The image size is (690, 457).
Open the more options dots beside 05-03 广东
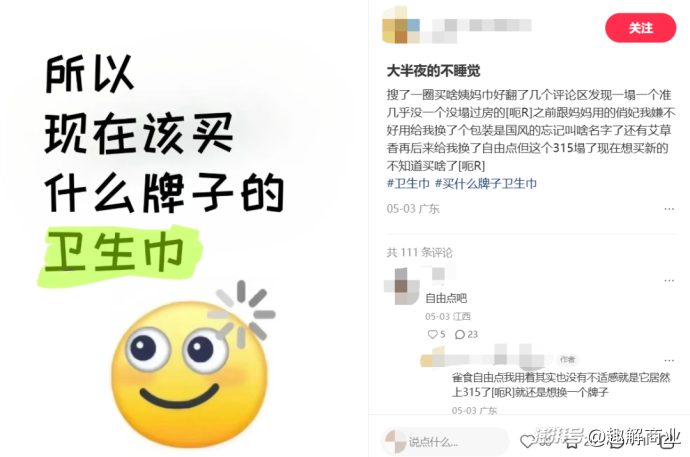point(669,208)
